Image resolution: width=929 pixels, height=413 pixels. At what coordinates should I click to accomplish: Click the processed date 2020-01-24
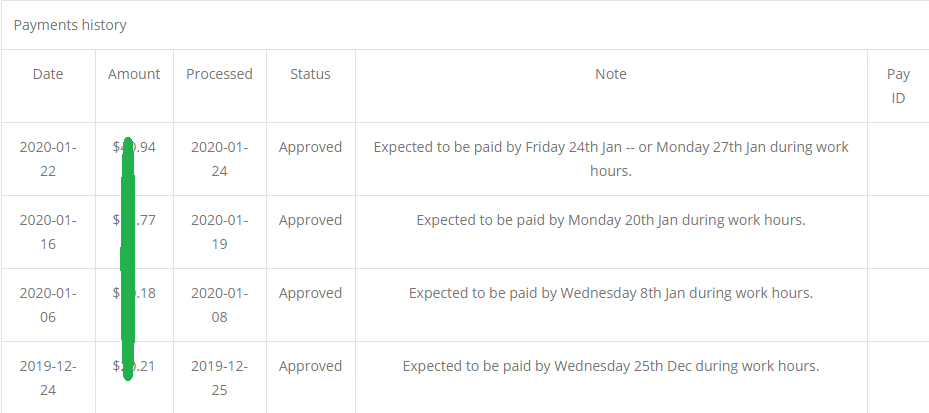219,159
